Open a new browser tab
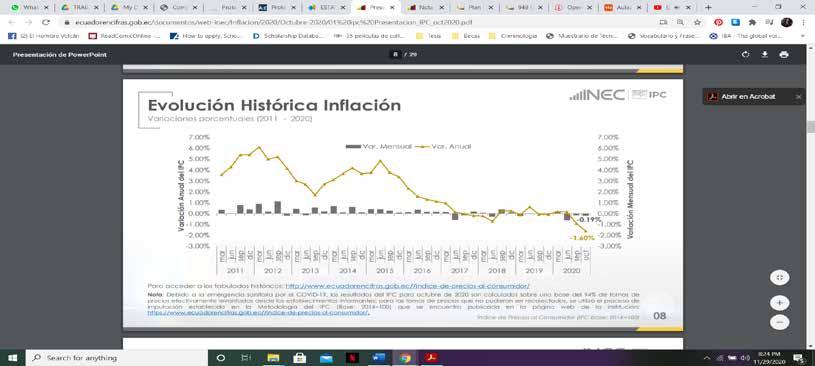The width and height of the screenshot is (815, 366). [708, 7]
